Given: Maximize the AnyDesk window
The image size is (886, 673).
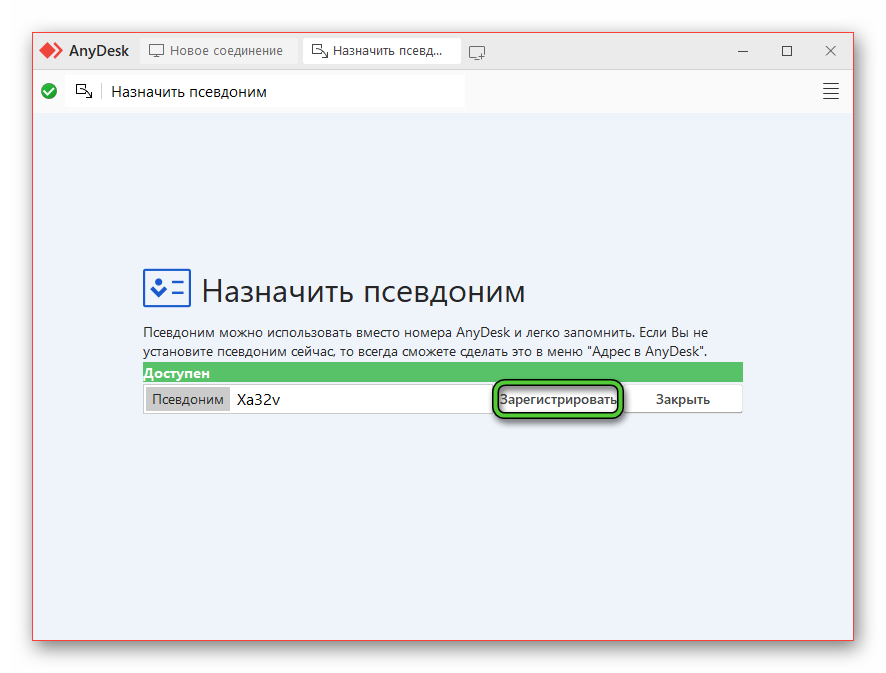Looking at the screenshot, I should point(787,51).
